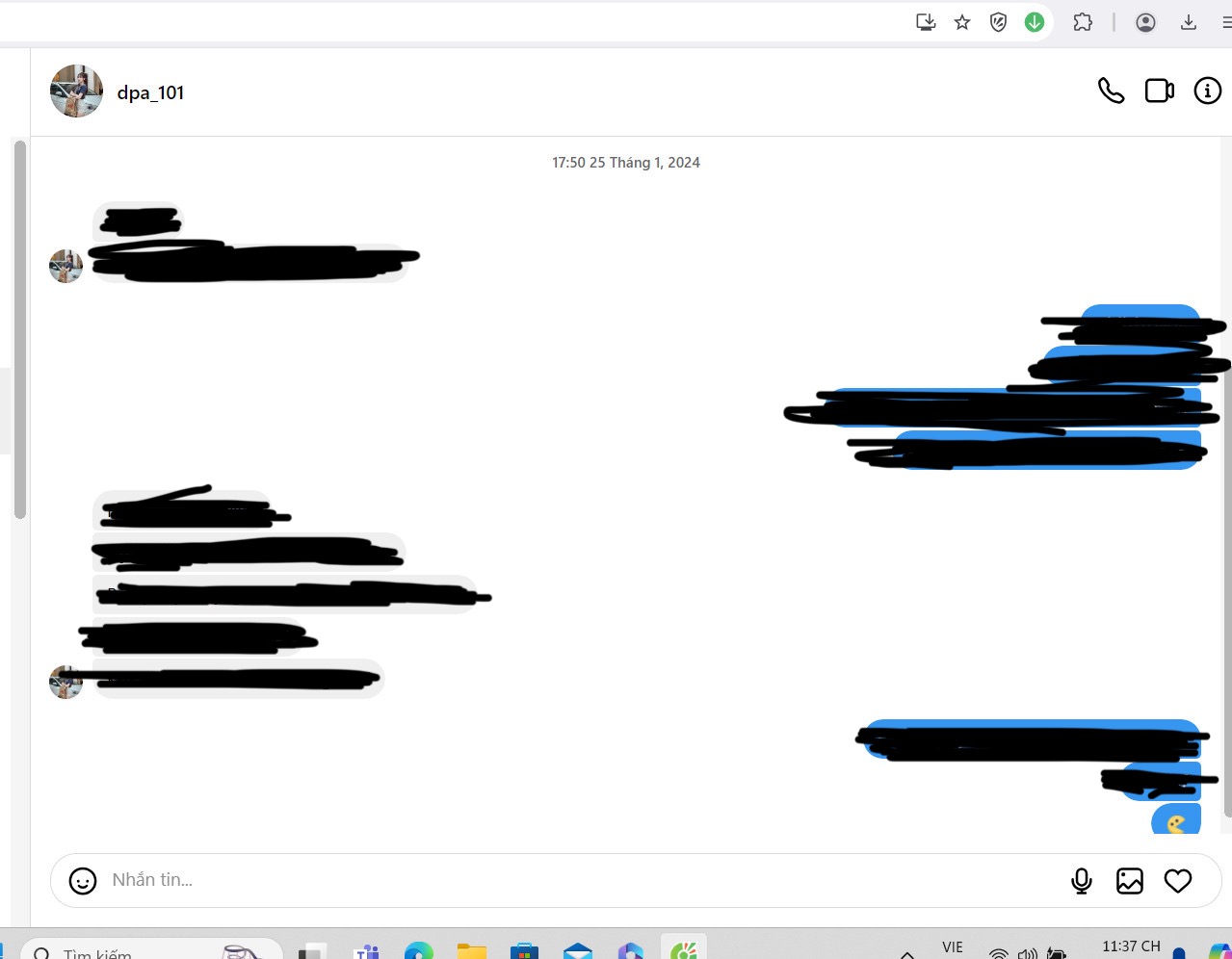Start a voice call with dpa_101
This screenshot has width=1232, height=959.
click(x=1111, y=91)
